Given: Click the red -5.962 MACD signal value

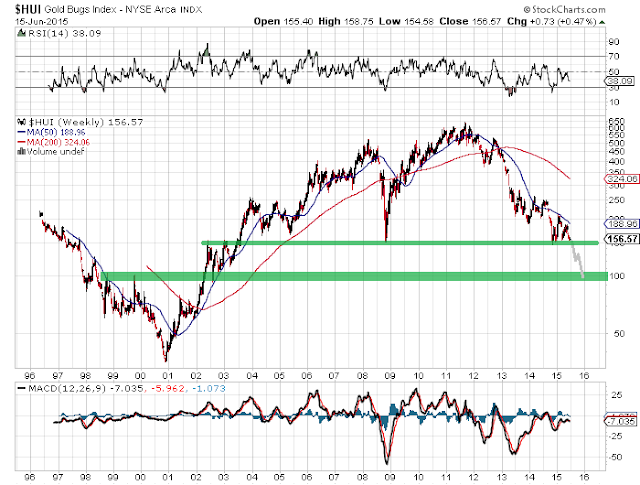Looking at the screenshot, I should tap(168, 388).
